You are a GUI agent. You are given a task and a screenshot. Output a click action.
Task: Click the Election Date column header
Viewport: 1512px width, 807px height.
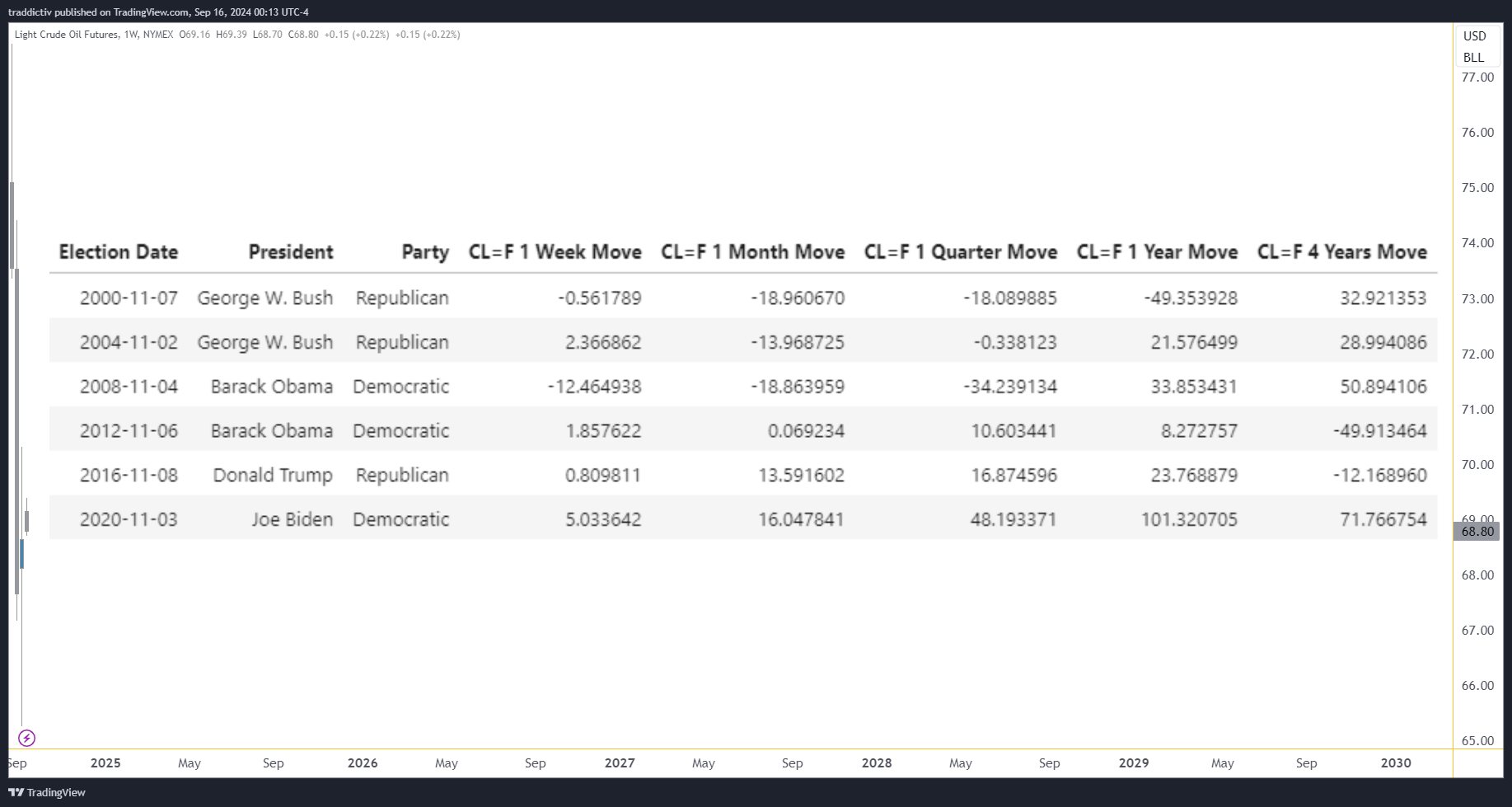point(119,252)
